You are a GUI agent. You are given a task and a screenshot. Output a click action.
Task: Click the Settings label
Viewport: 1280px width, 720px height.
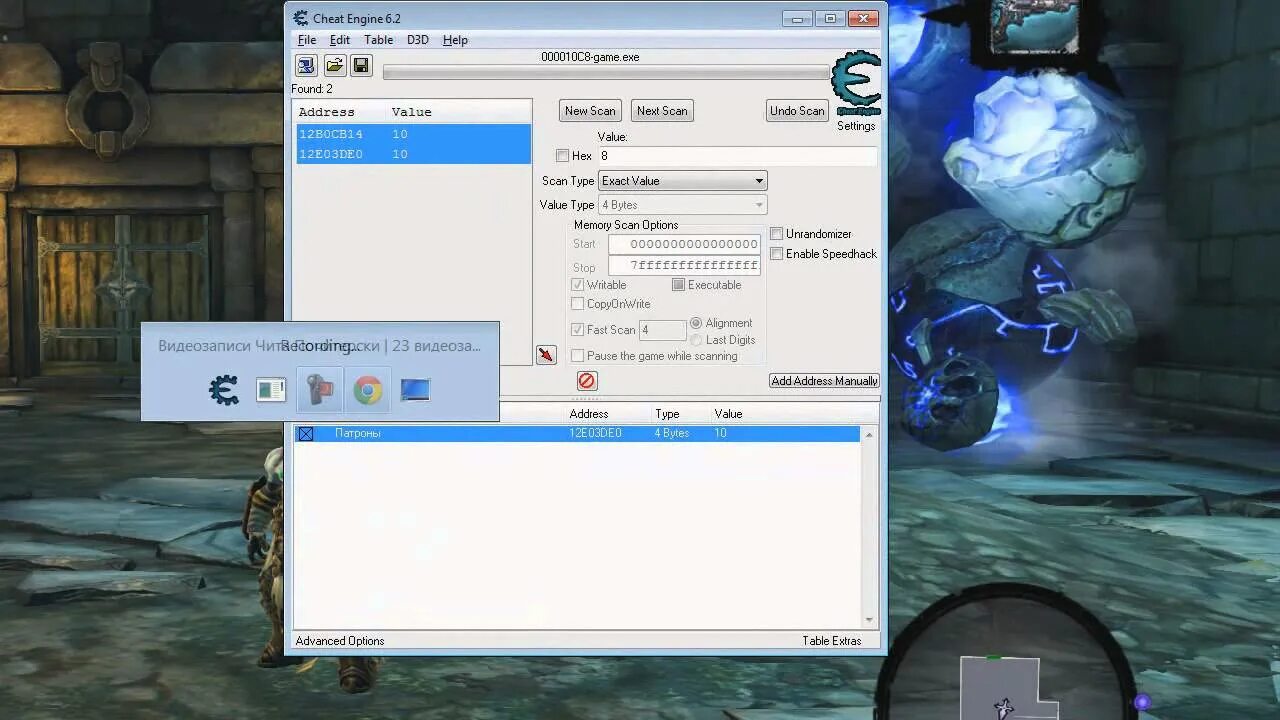pos(856,126)
